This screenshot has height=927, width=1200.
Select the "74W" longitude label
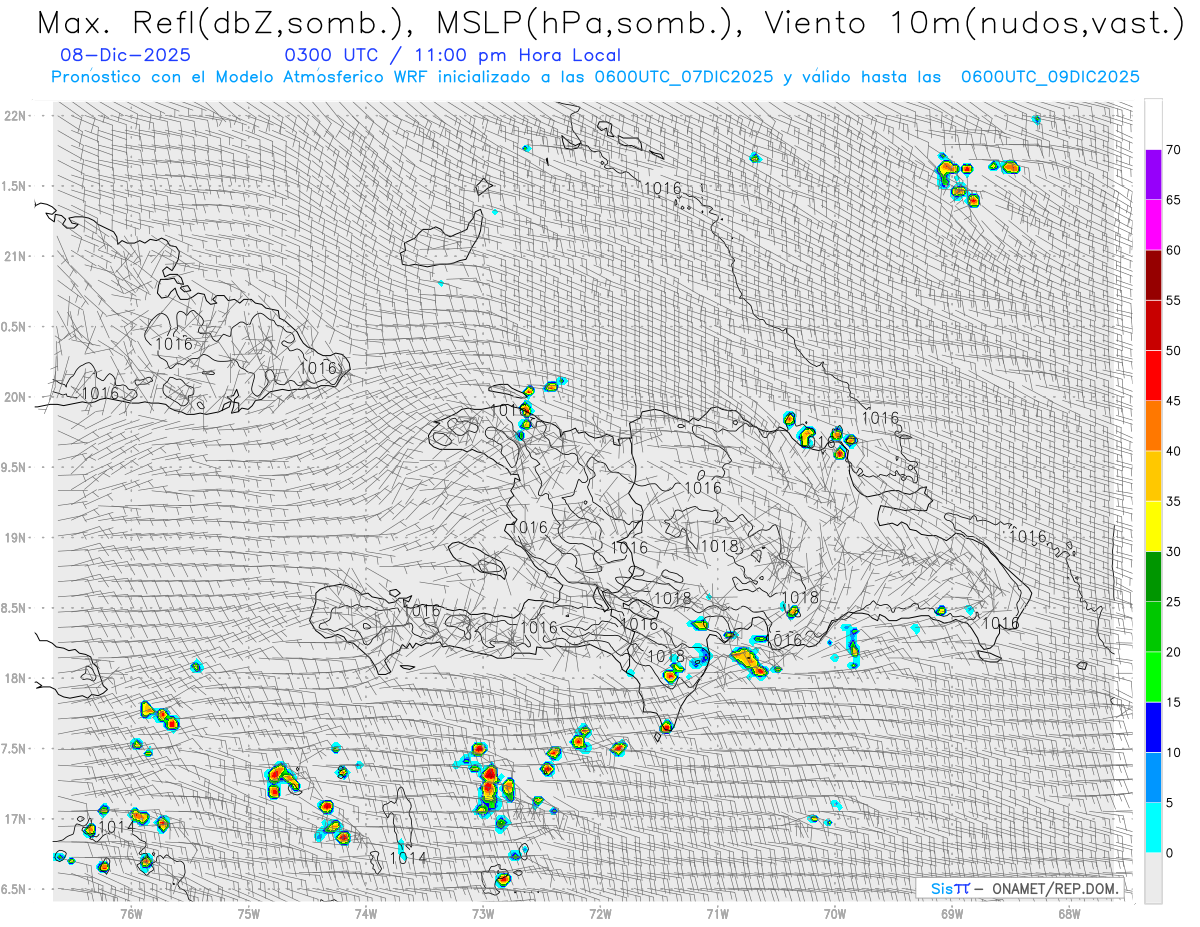point(366,913)
